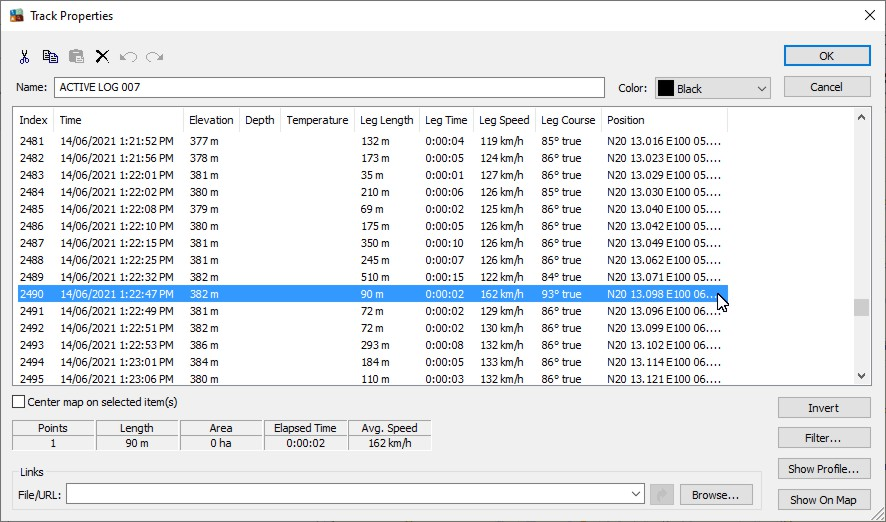Sort by the Elevation column header
The width and height of the screenshot is (886, 522).
[x=210, y=120]
